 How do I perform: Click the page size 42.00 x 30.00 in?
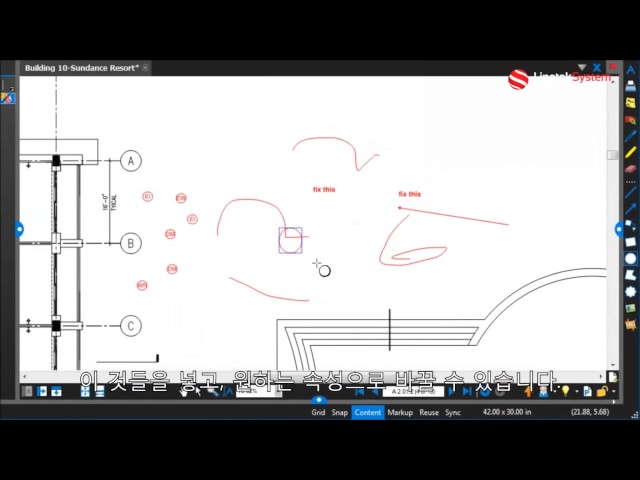coord(507,412)
